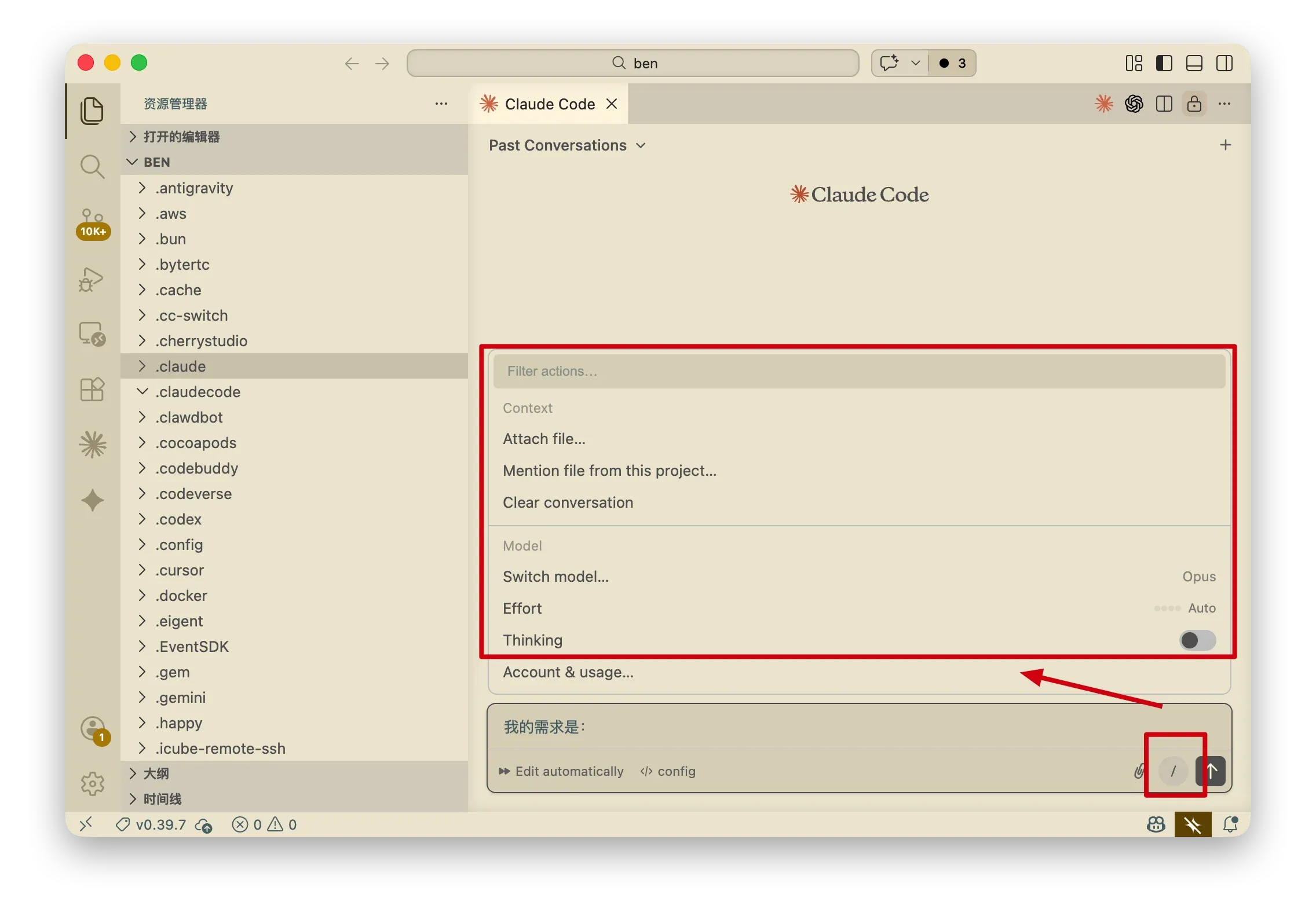Open the v0.39.7 version status item
1316x924 pixels.
point(151,824)
